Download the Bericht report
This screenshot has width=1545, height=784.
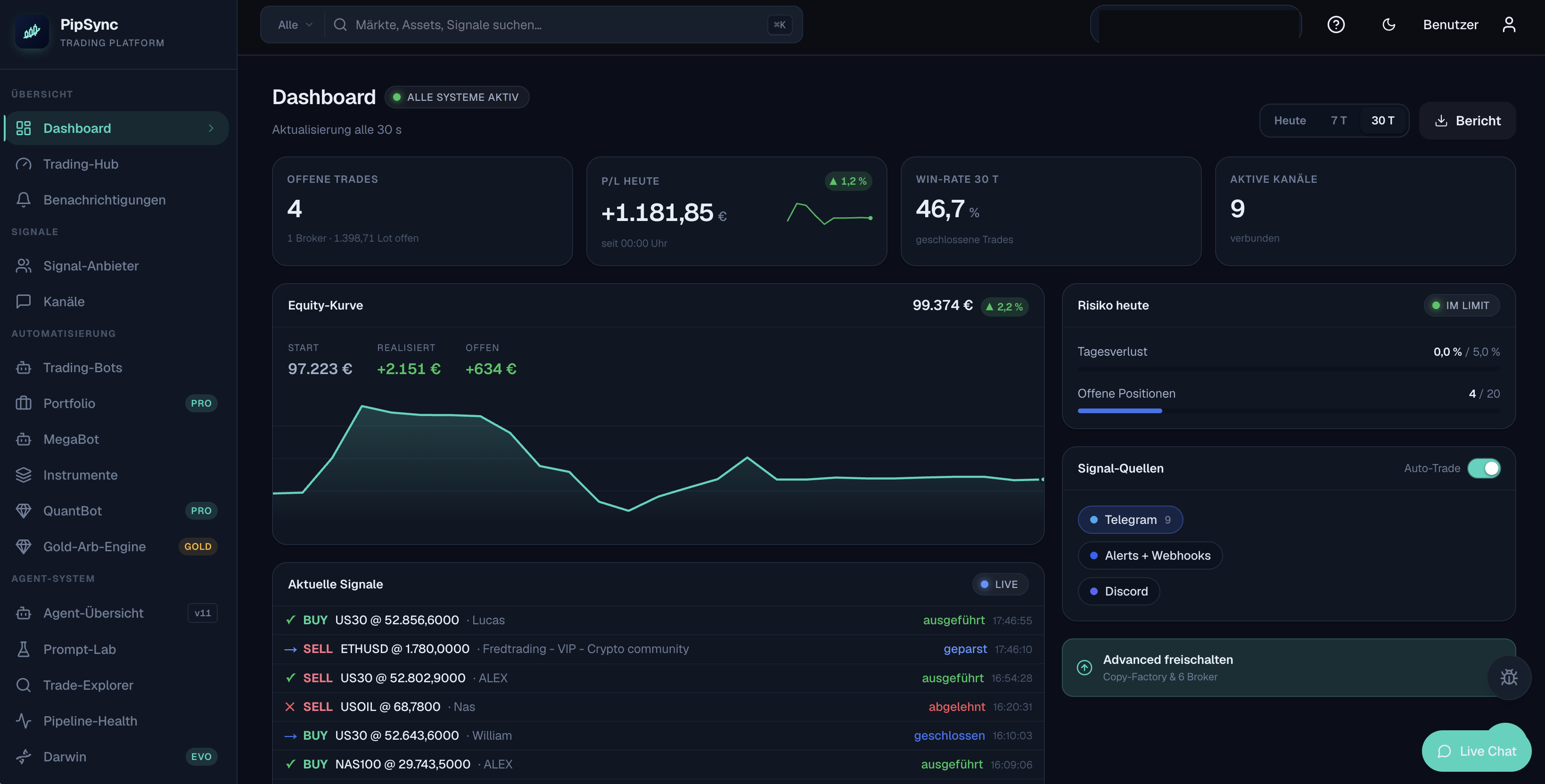(1467, 121)
